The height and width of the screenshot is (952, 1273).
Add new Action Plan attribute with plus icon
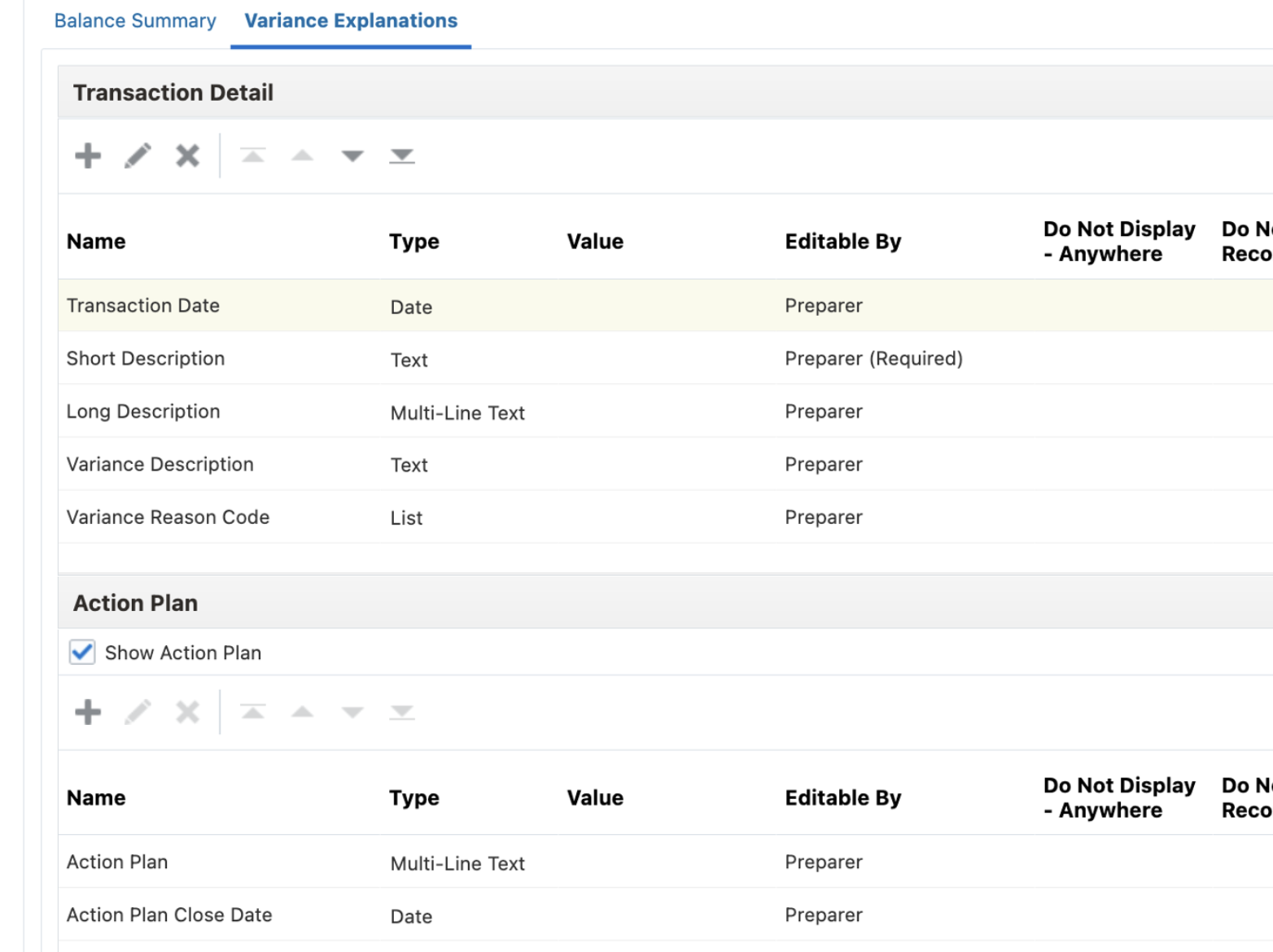click(x=88, y=712)
